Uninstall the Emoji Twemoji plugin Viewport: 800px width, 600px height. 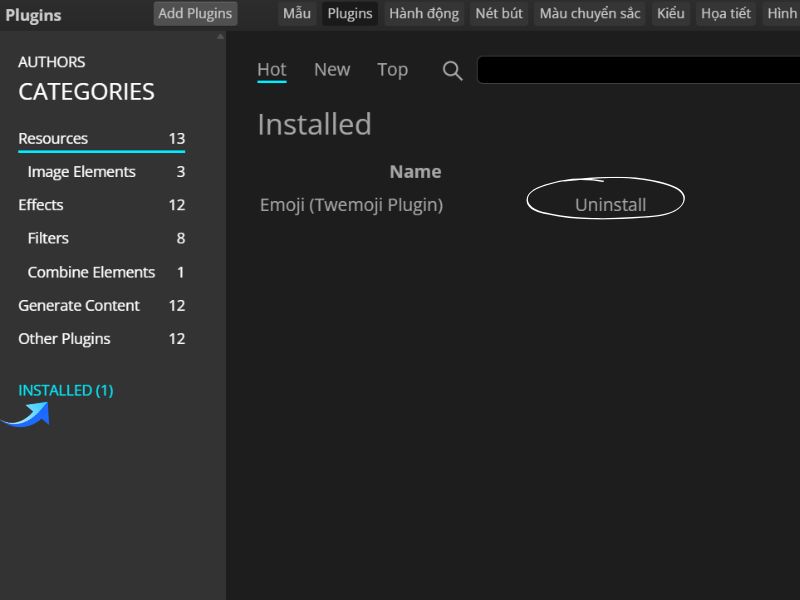(610, 205)
